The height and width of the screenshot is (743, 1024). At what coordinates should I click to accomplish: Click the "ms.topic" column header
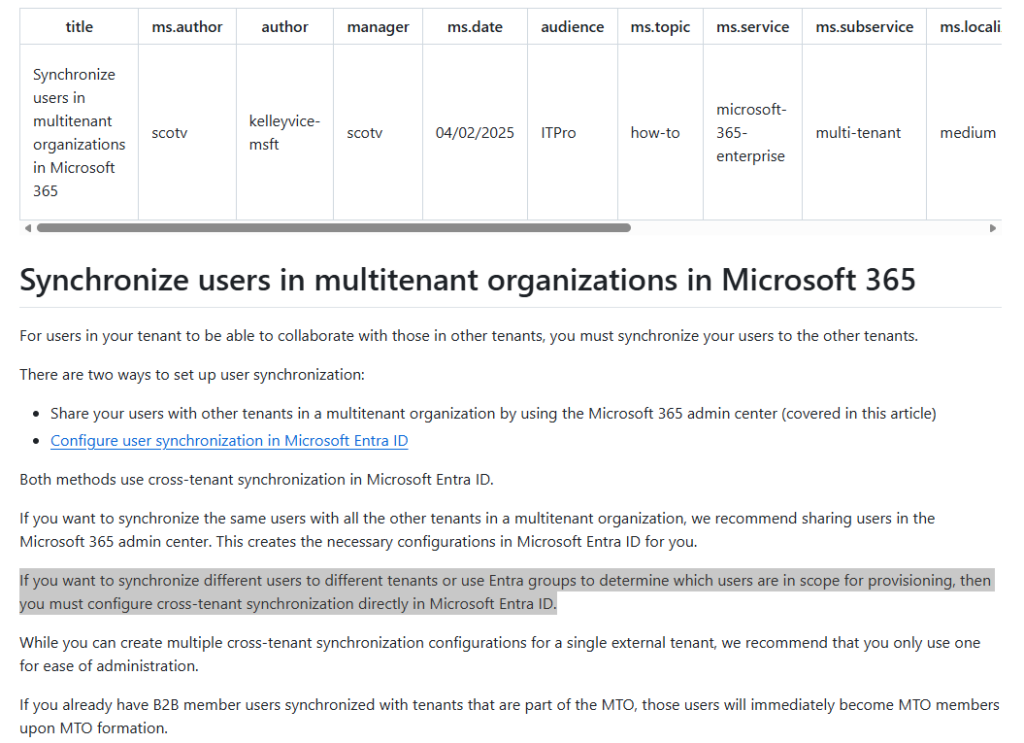(660, 27)
